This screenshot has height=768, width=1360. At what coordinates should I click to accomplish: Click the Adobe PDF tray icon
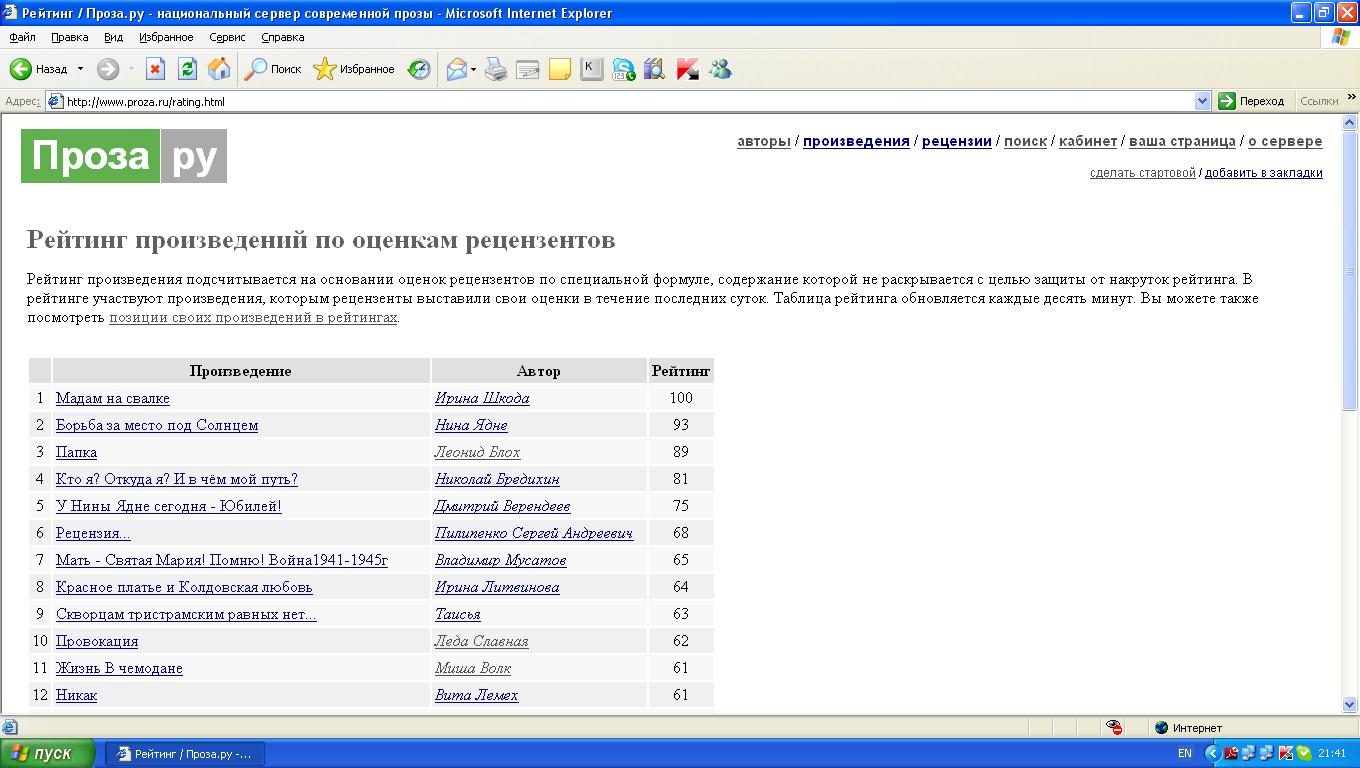pos(1232,753)
